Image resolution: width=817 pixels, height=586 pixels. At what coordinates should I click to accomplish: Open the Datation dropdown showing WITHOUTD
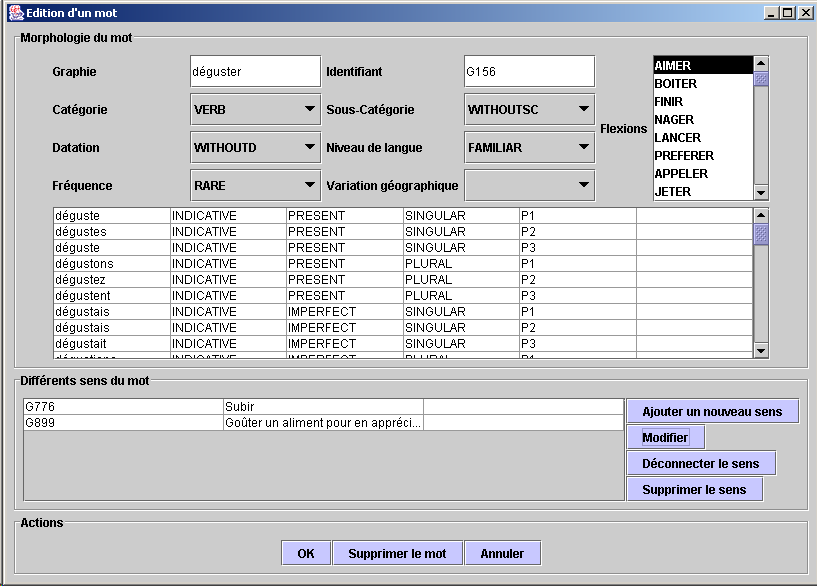255,148
